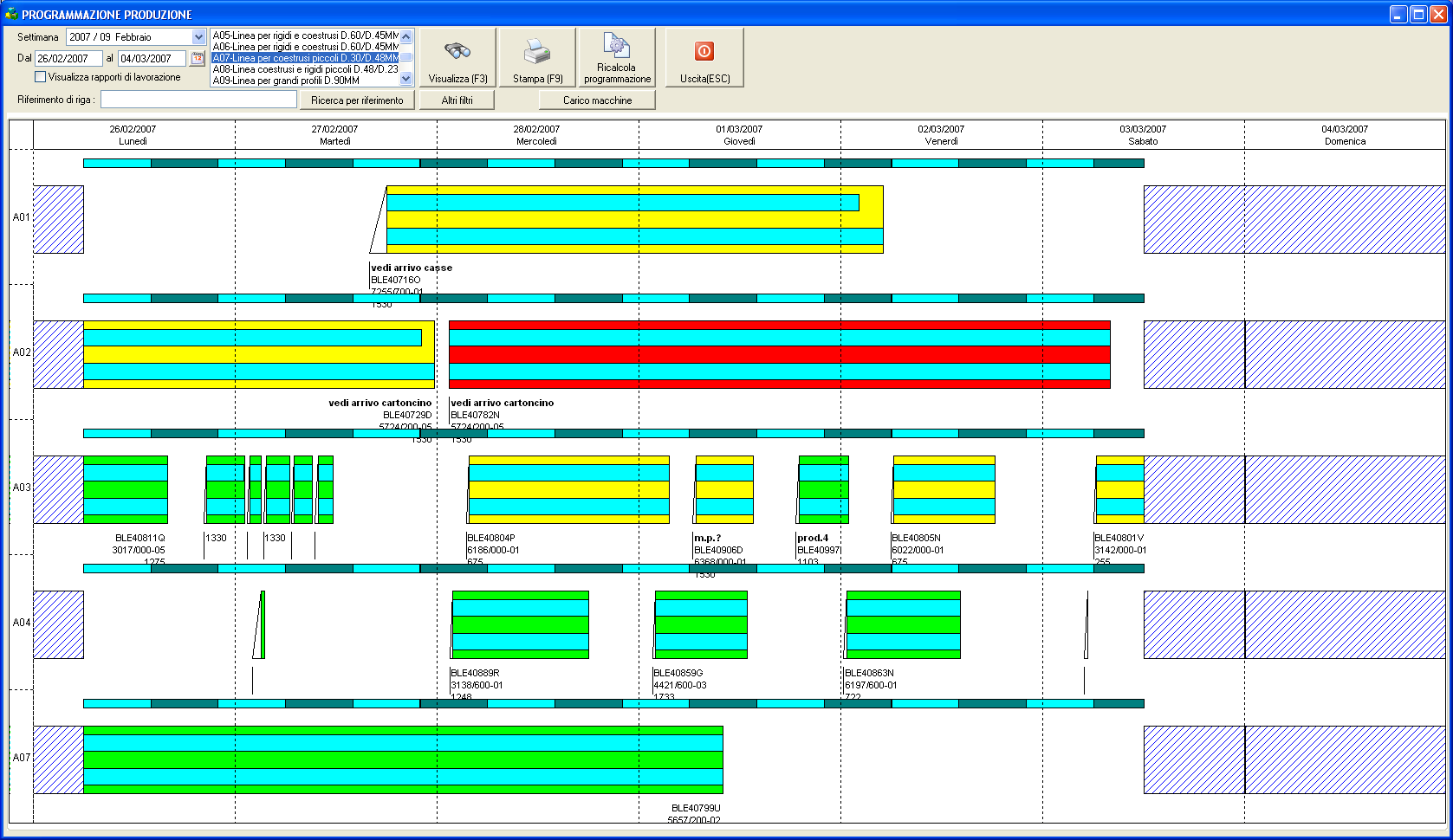The width and height of the screenshot is (1453, 840).
Task: Click Altri filtri button
Action: 457,100
